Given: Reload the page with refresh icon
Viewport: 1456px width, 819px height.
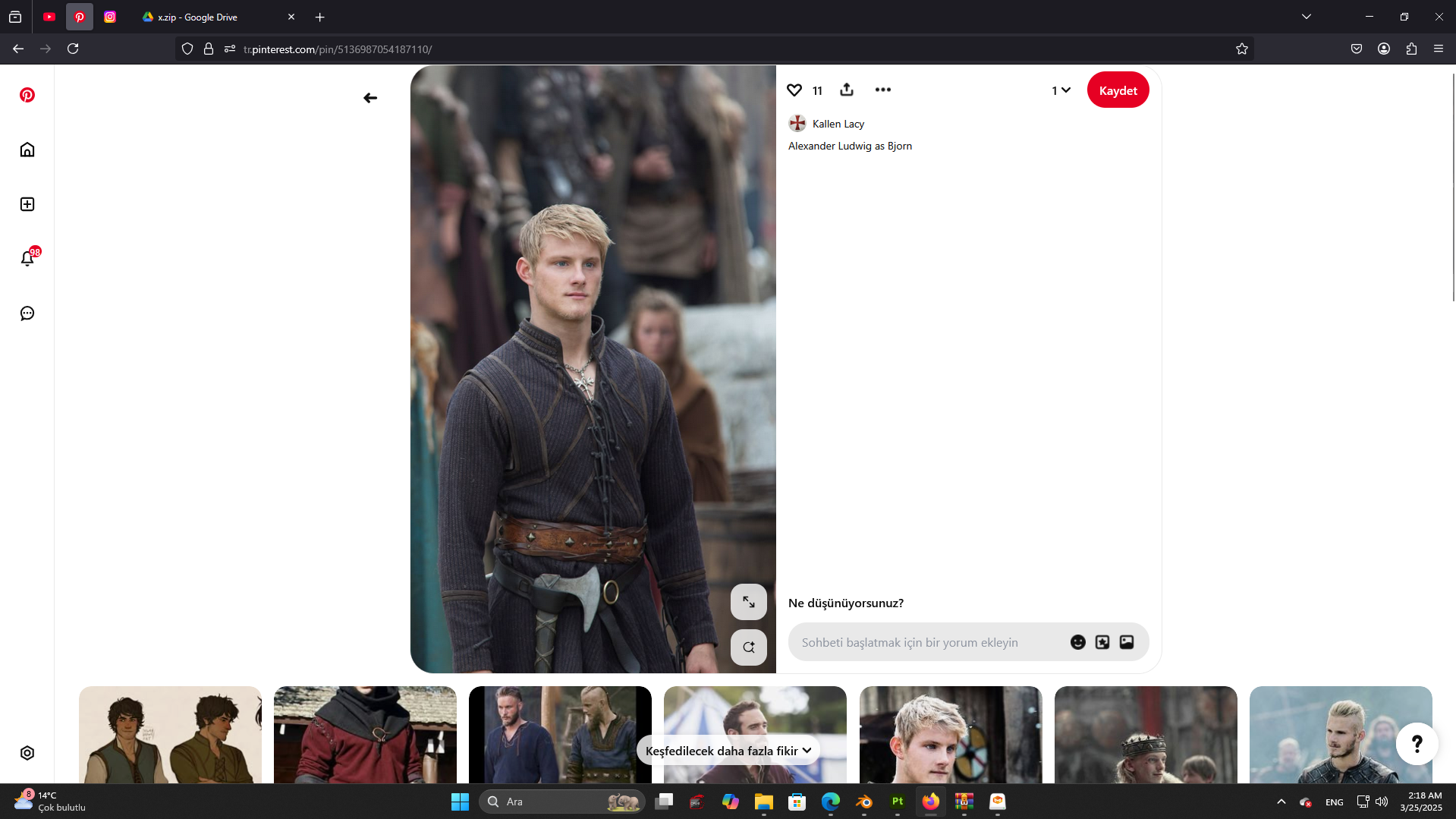Looking at the screenshot, I should [73, 49].
